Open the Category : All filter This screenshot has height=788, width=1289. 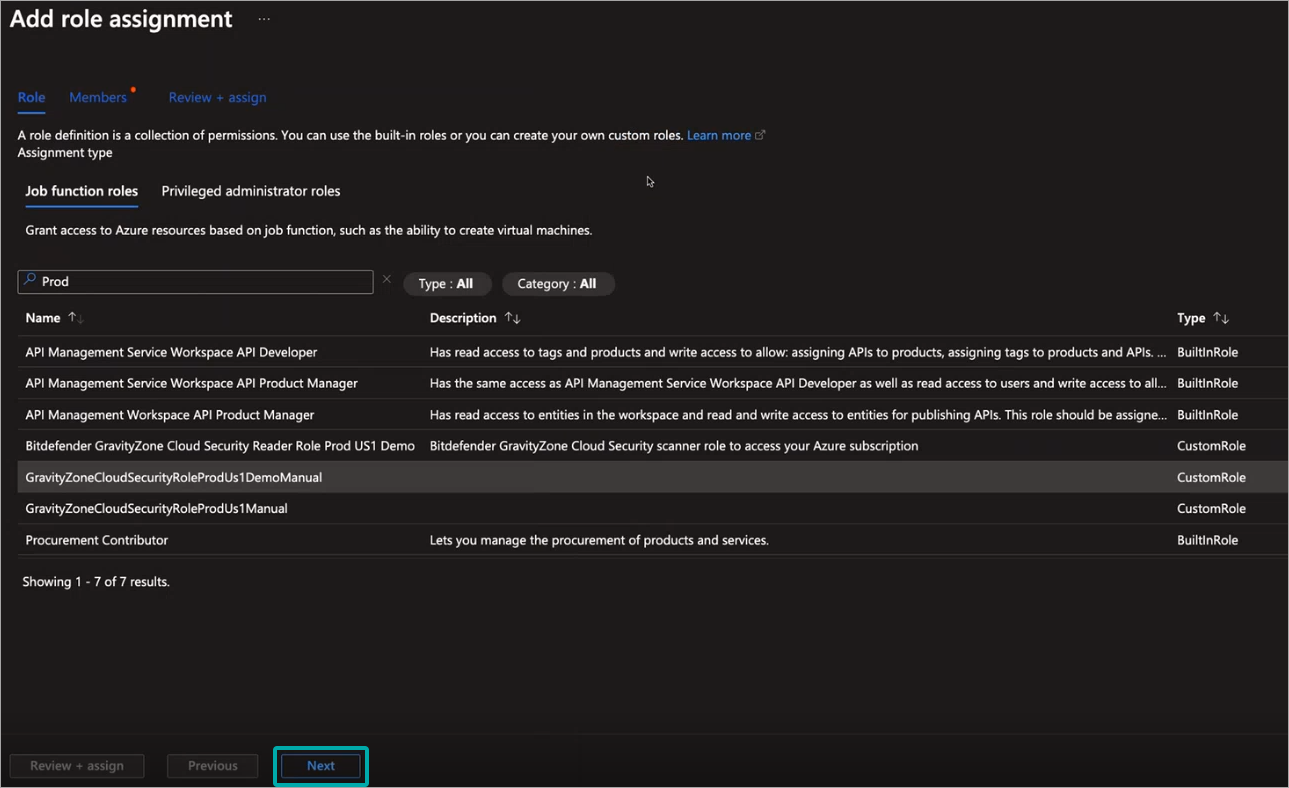point(557,284)
